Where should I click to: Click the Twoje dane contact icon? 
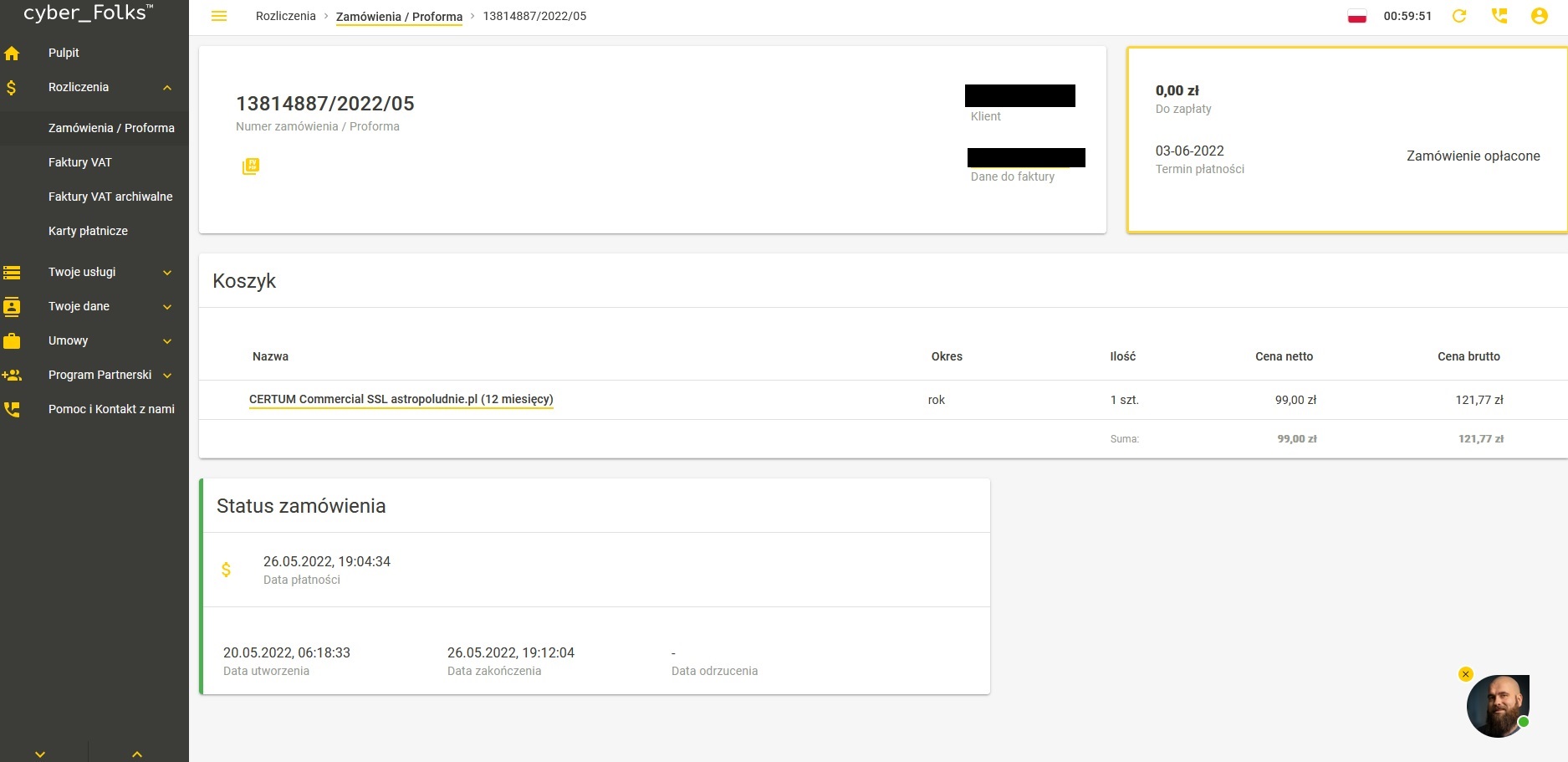click(x=12, y=306)
